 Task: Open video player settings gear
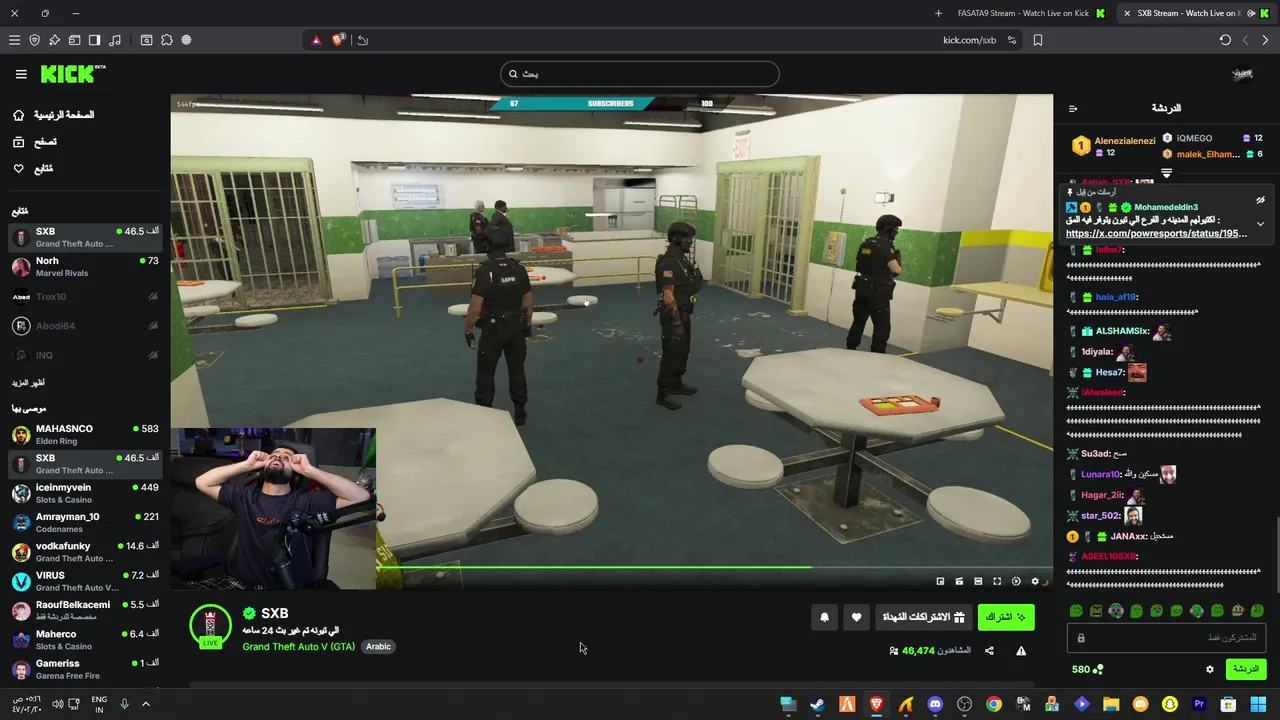(1035, 581)
